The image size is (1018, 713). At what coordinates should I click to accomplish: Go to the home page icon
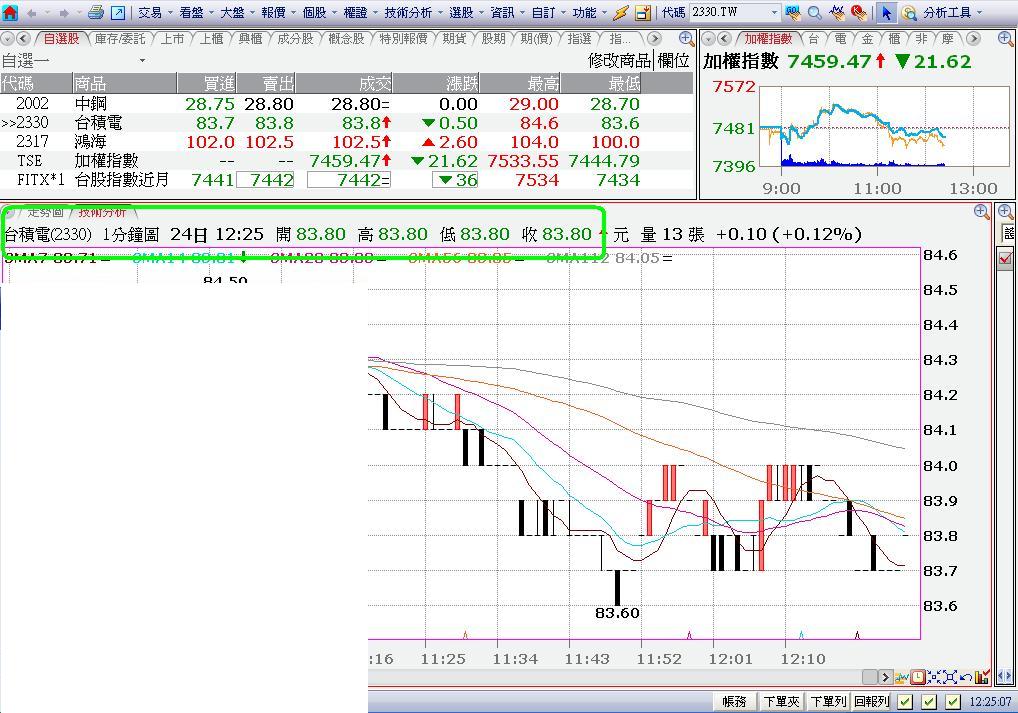10,12
